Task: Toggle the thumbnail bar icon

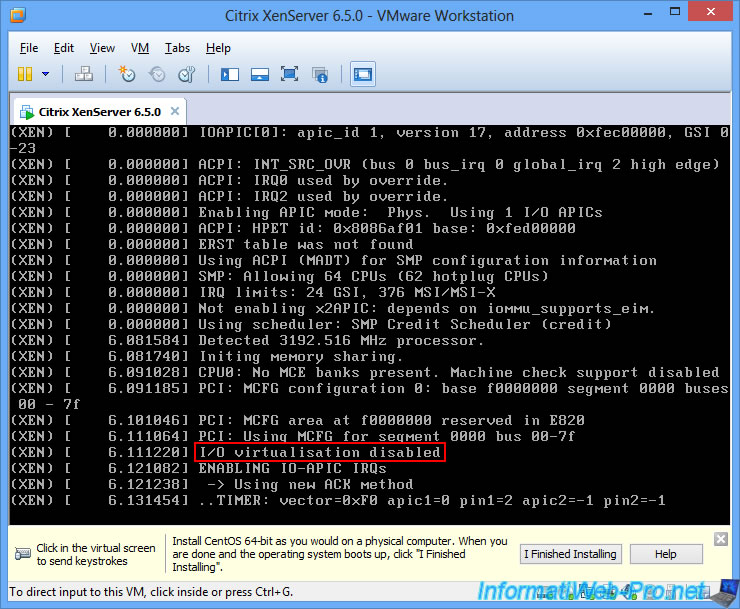Action: tap(260, 74)
